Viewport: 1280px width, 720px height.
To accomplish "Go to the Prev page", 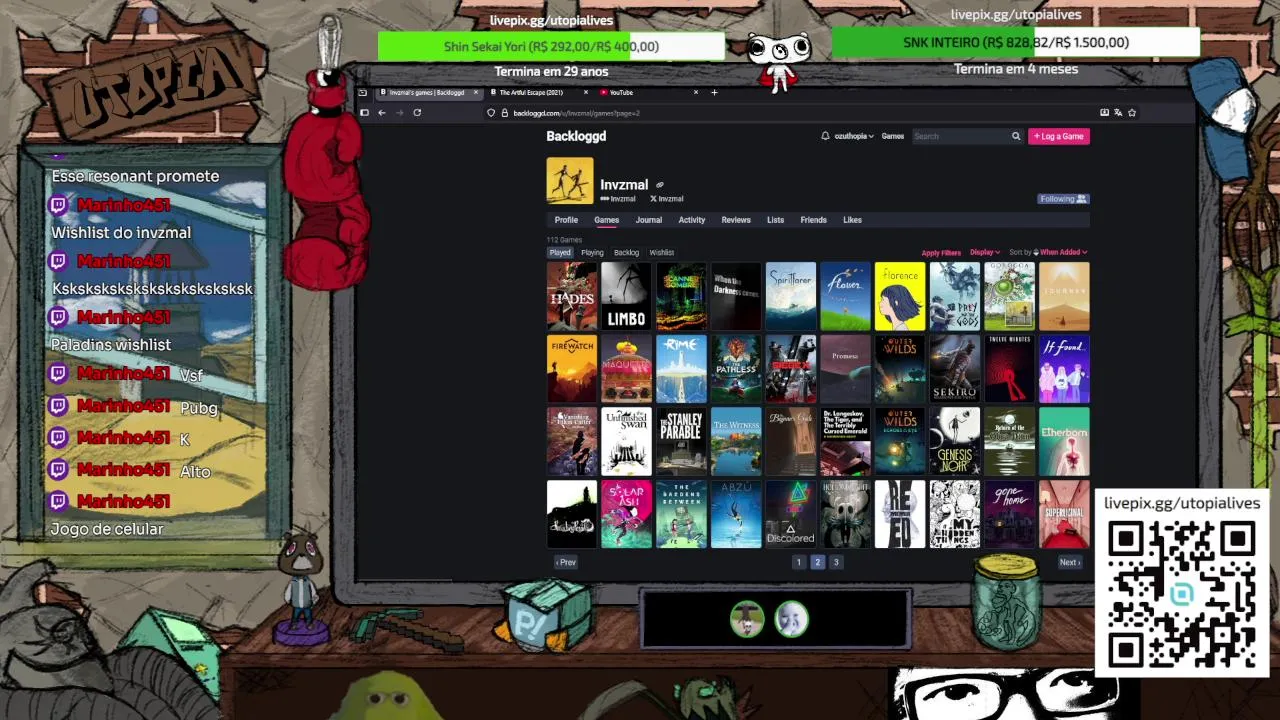I will coord(566,562).
